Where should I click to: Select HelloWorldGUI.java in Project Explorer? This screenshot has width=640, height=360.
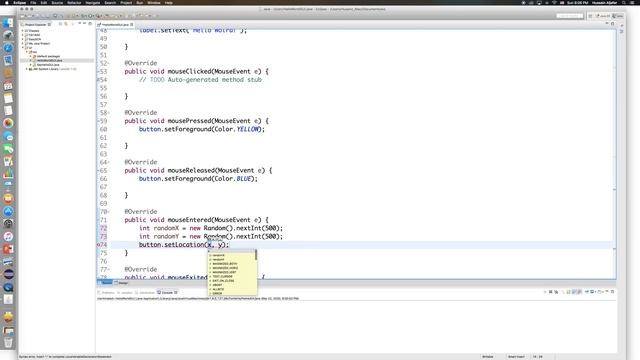click(x=49, y=60)
